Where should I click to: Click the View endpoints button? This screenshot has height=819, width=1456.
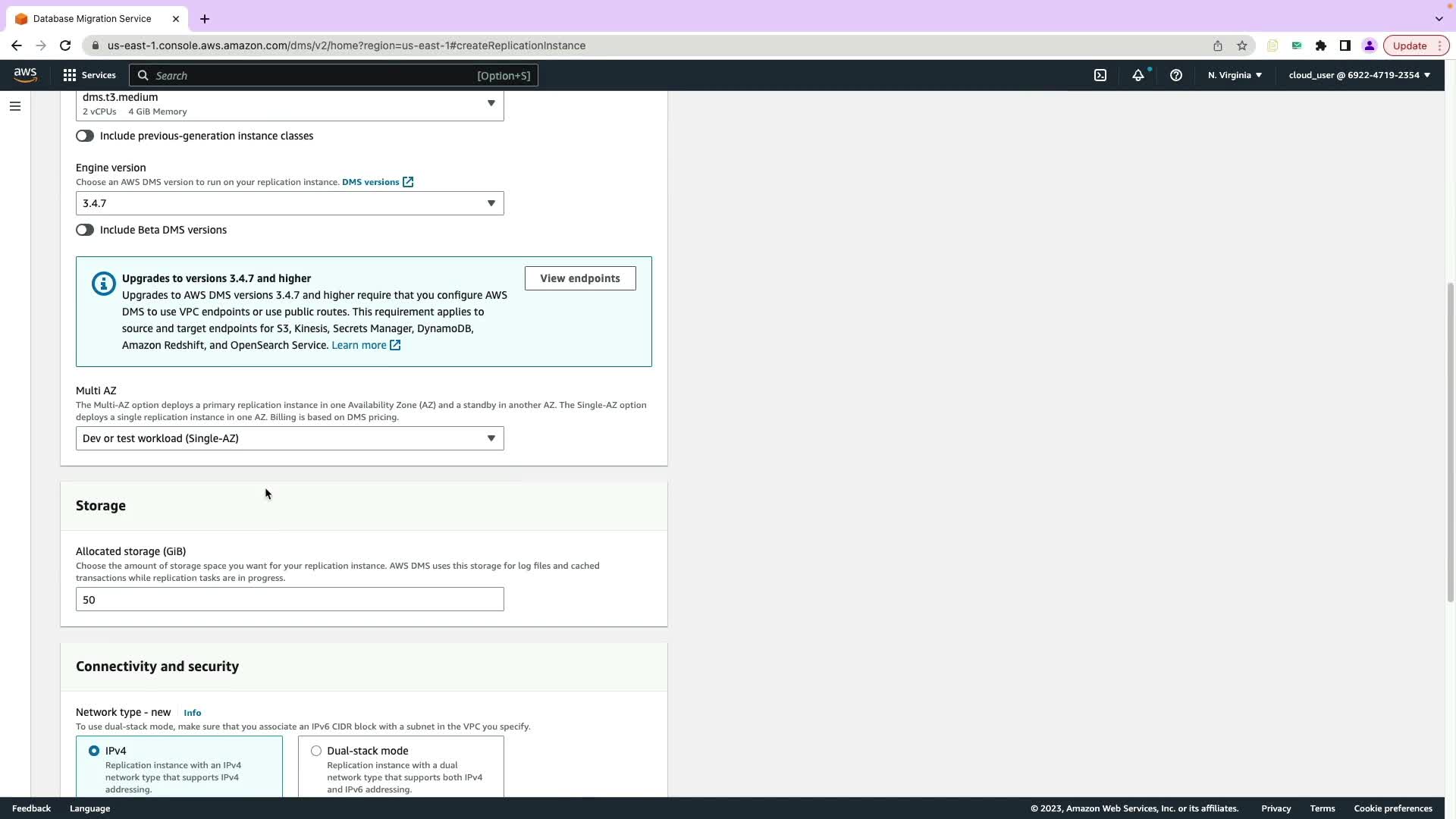[580, 278]
